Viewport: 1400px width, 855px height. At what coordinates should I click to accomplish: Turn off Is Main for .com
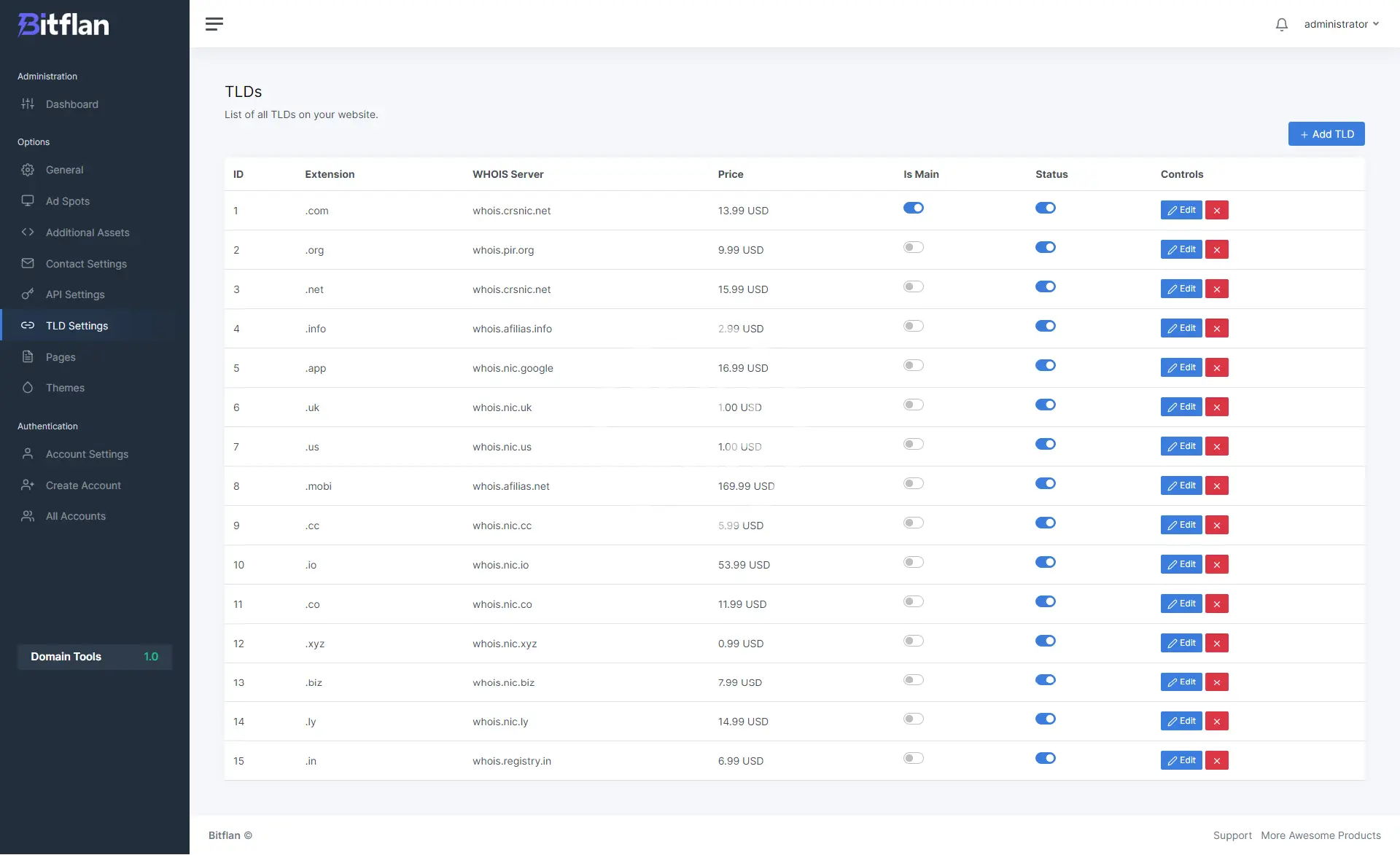913,208
